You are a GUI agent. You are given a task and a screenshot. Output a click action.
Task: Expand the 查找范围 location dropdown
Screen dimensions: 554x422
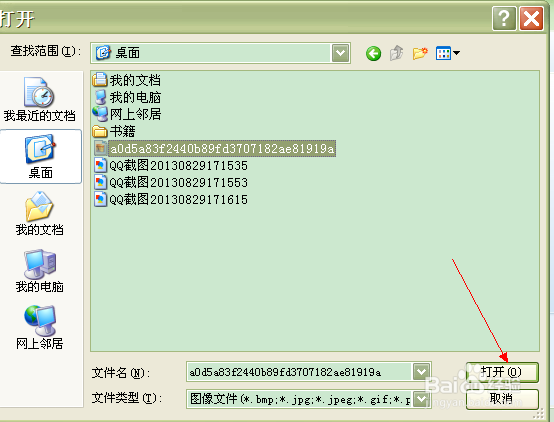click(x=340, y=53)
